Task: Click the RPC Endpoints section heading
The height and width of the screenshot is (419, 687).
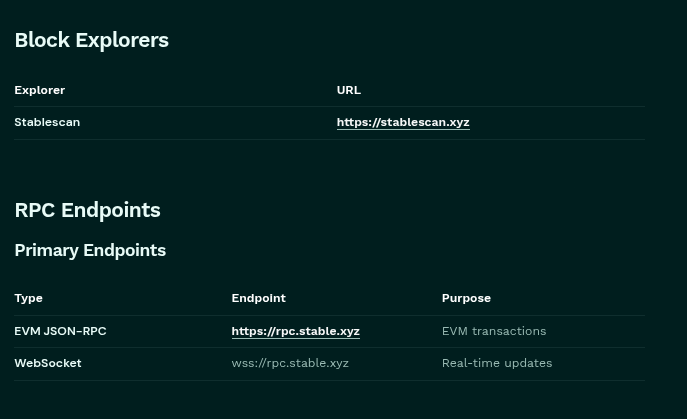Action: pos(87,210)
